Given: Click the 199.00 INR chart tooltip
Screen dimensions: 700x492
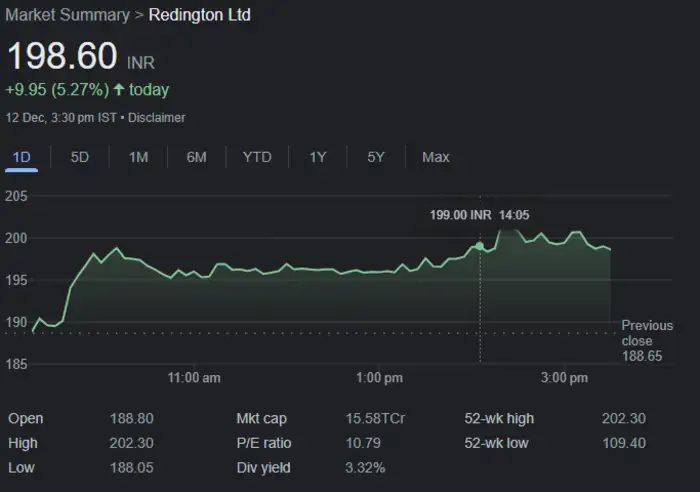Looking at the screenshot, I should tap(461, 214).
